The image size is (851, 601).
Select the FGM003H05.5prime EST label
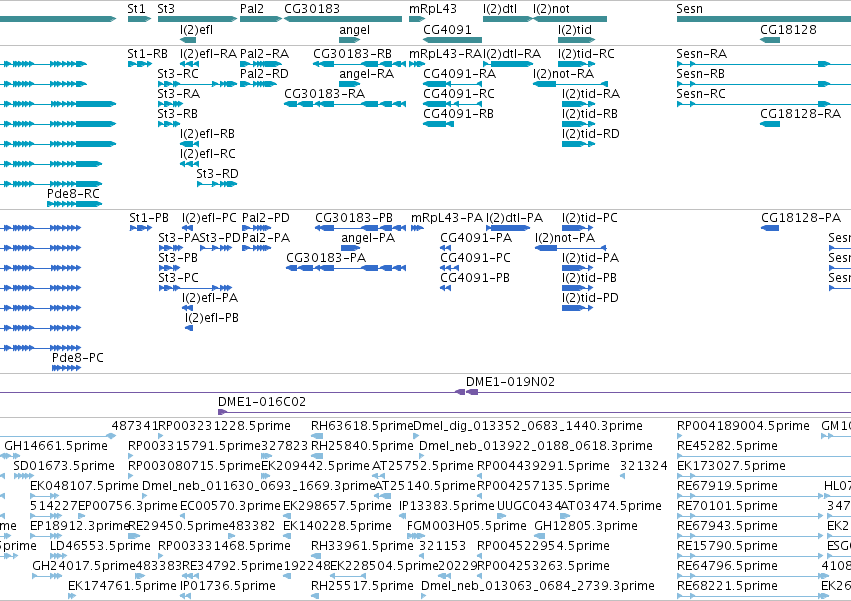click(x=467, y=526)
